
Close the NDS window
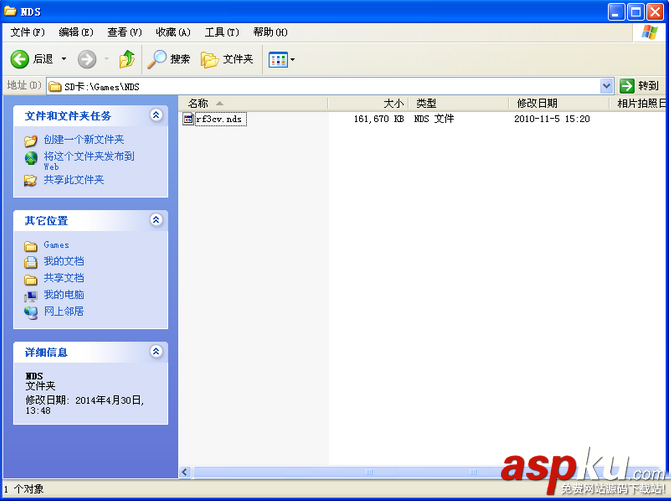655,12
